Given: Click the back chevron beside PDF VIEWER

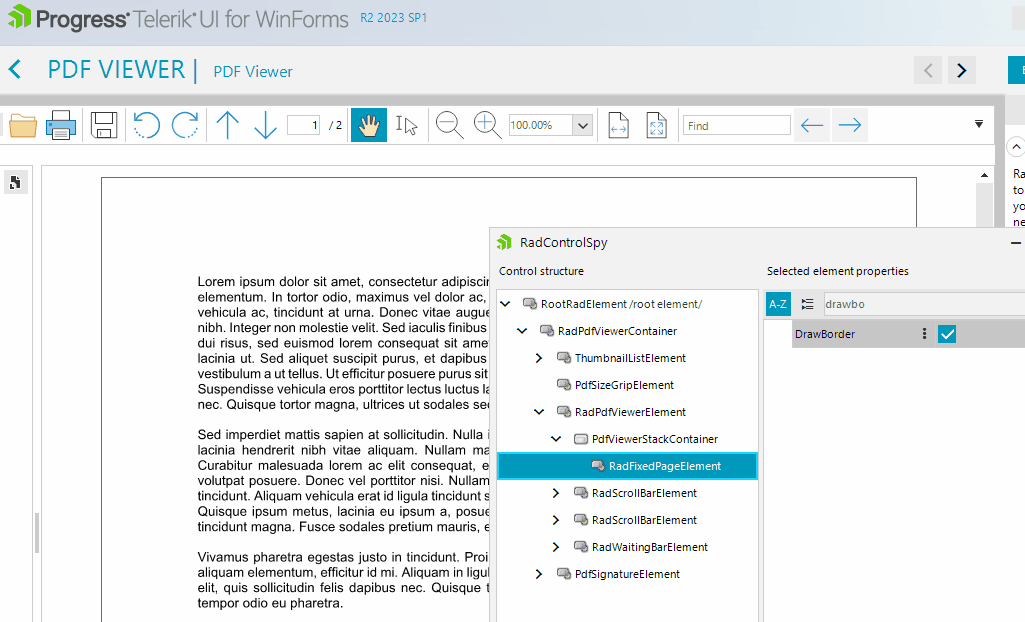Looking at the screenshot, I should 15,70.
